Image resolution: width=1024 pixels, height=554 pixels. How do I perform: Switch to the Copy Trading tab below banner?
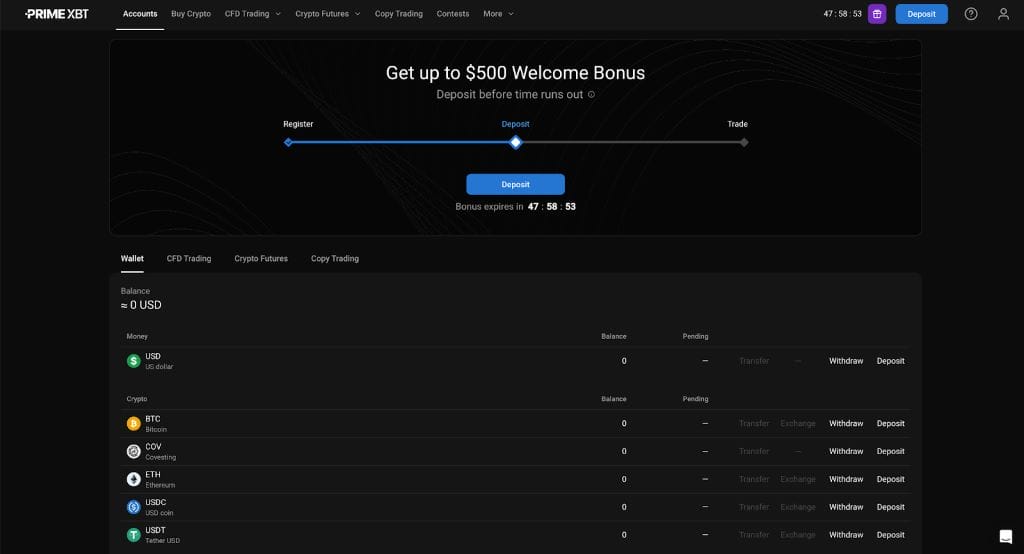pos(334,259)
